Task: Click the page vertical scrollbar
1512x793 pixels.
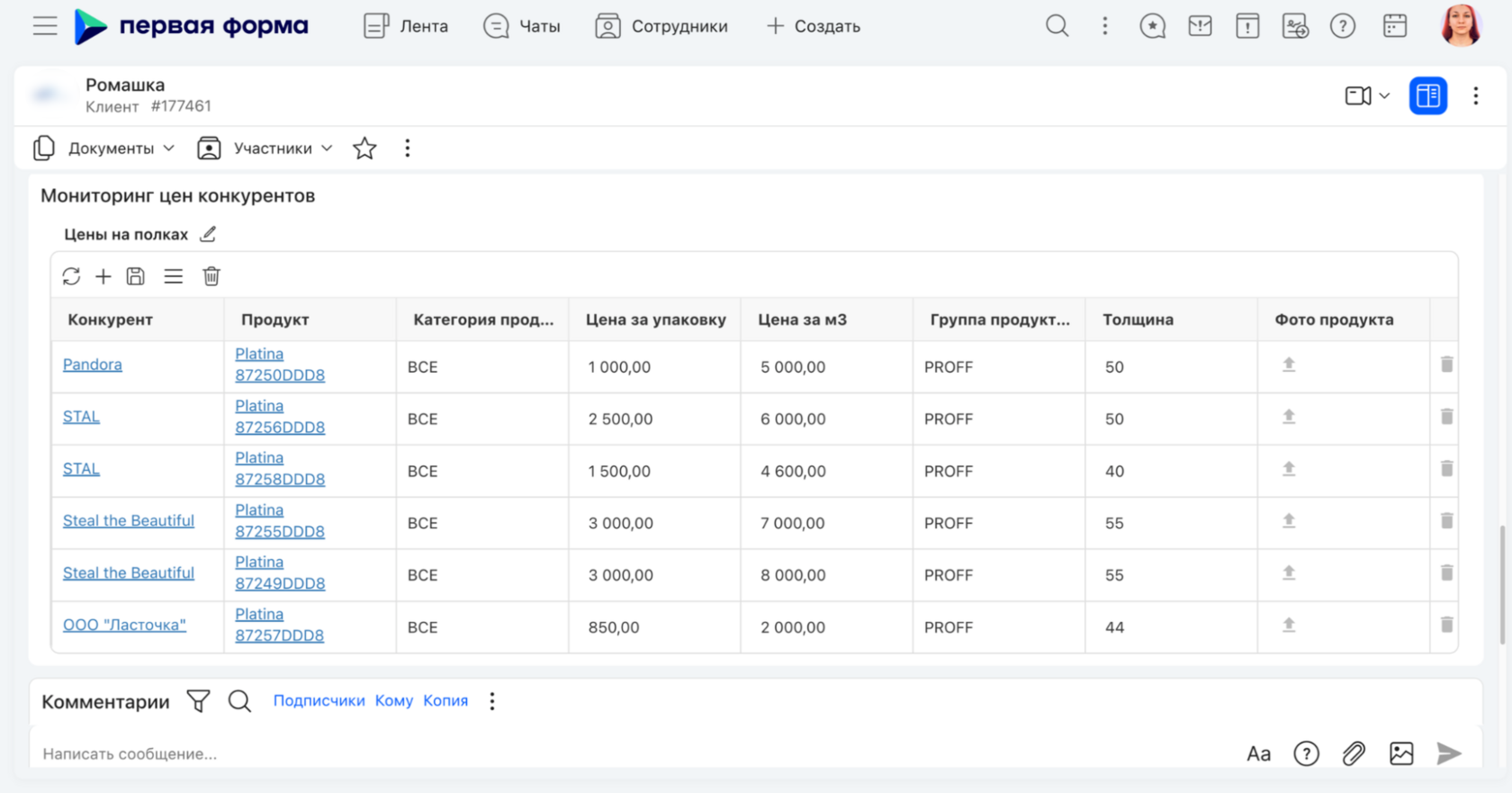Action: (1502, 585)
